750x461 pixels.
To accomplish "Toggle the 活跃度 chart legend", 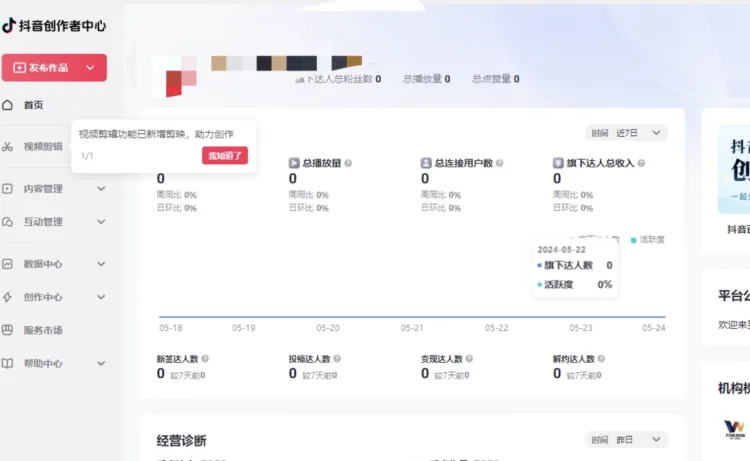I will coord(648,240).
